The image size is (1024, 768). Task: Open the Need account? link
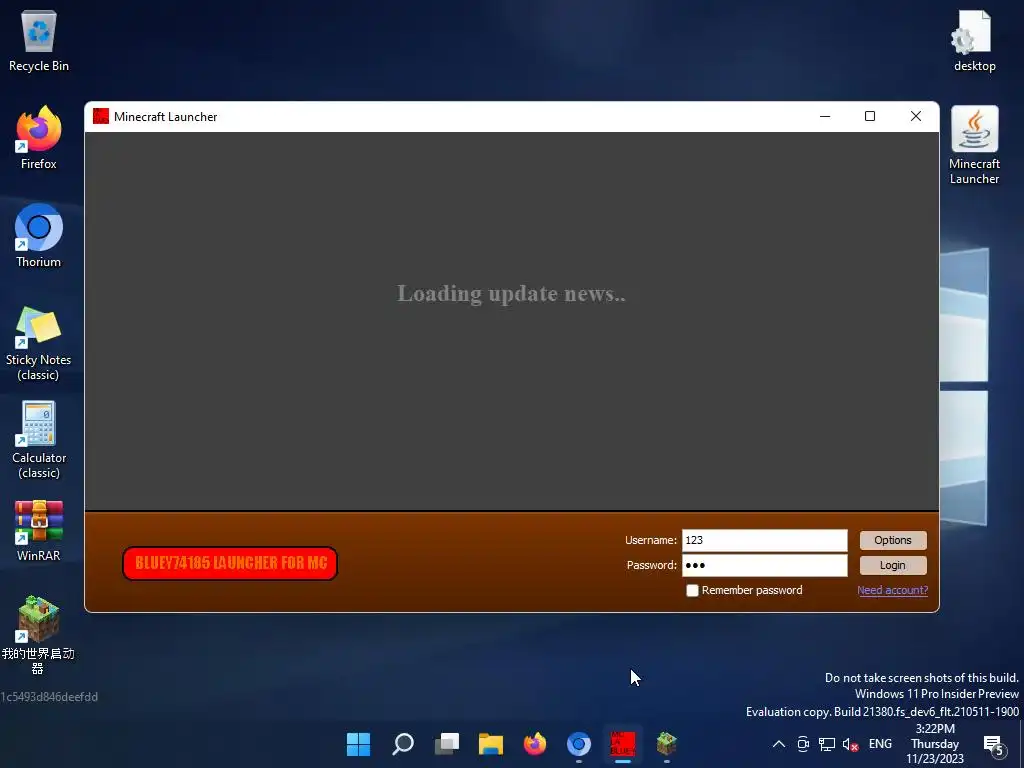tap(892, 590)
